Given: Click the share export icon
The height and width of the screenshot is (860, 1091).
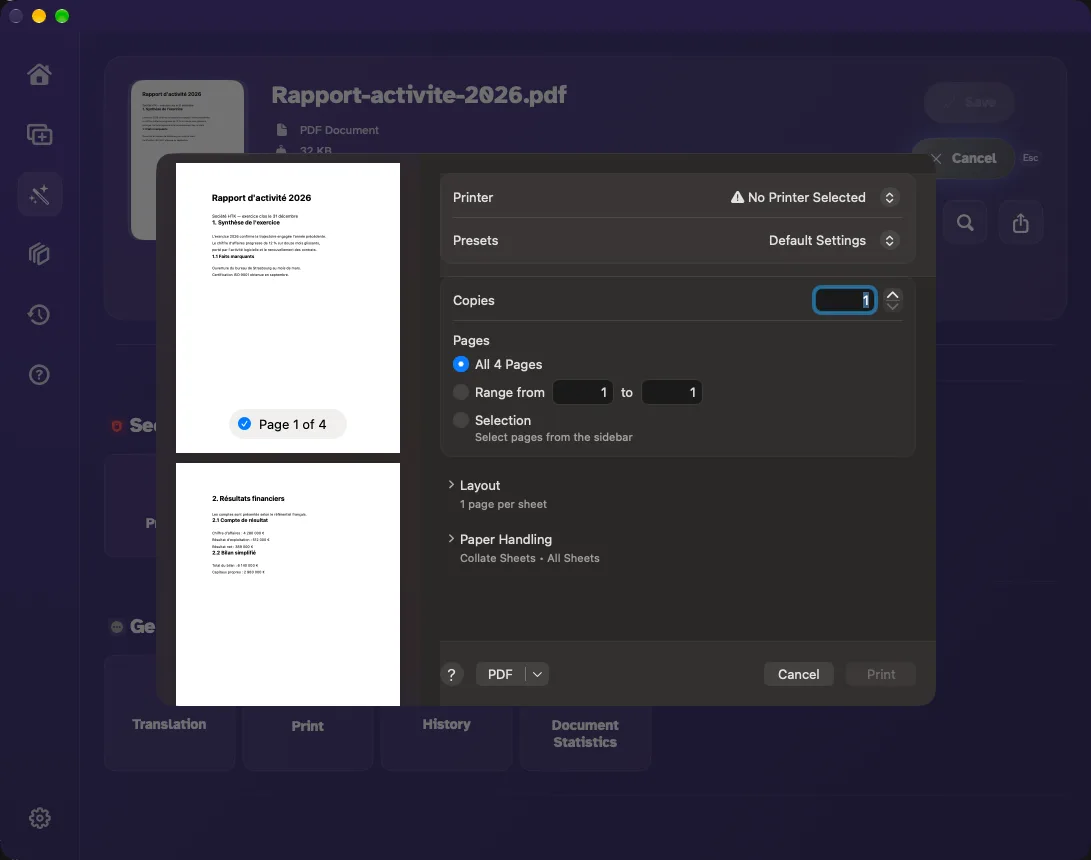Looking at the screenshot, I should coord(1020,223).
